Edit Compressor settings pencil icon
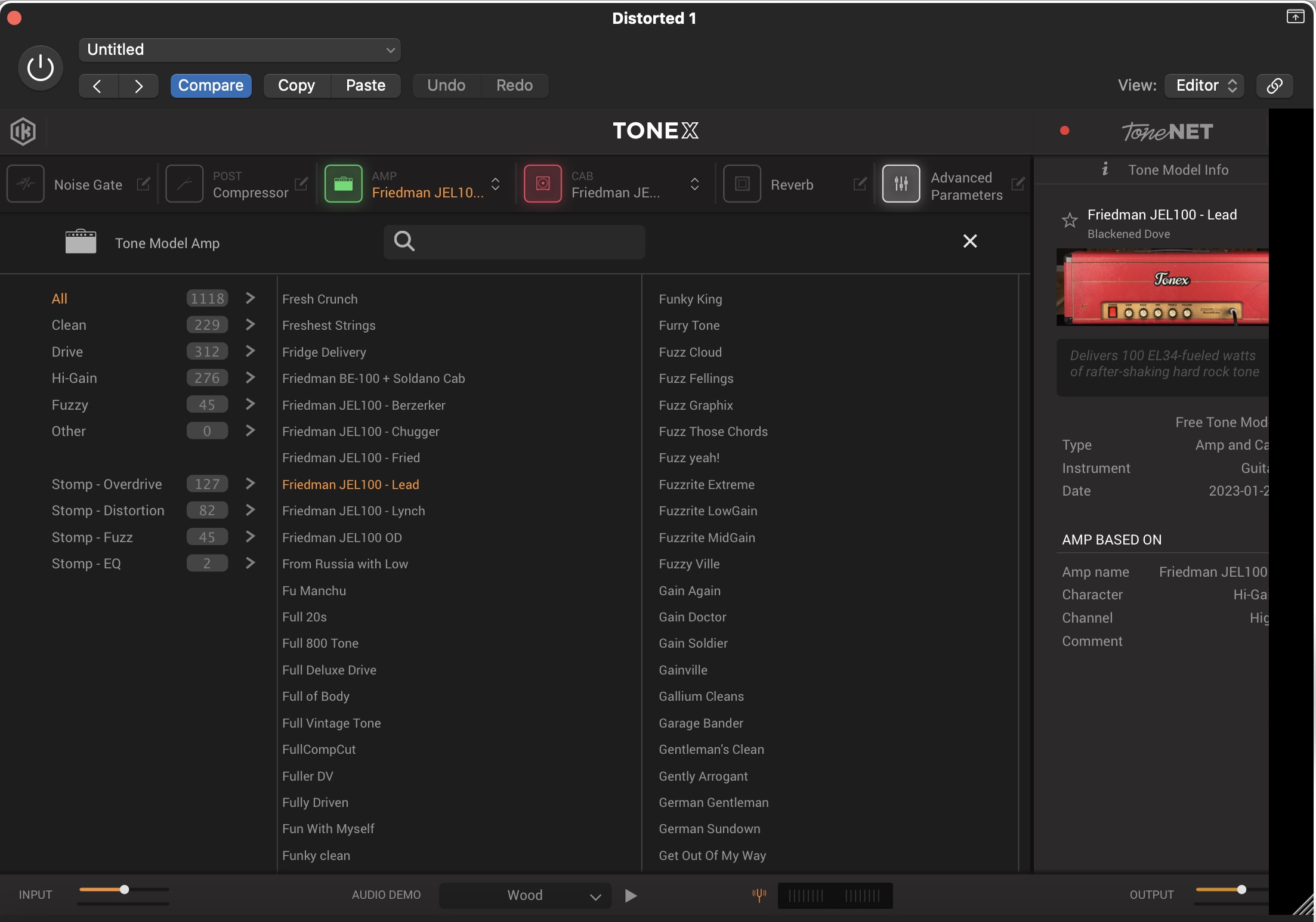Viewport: 1316px width, 922px height. coord(302,184)
